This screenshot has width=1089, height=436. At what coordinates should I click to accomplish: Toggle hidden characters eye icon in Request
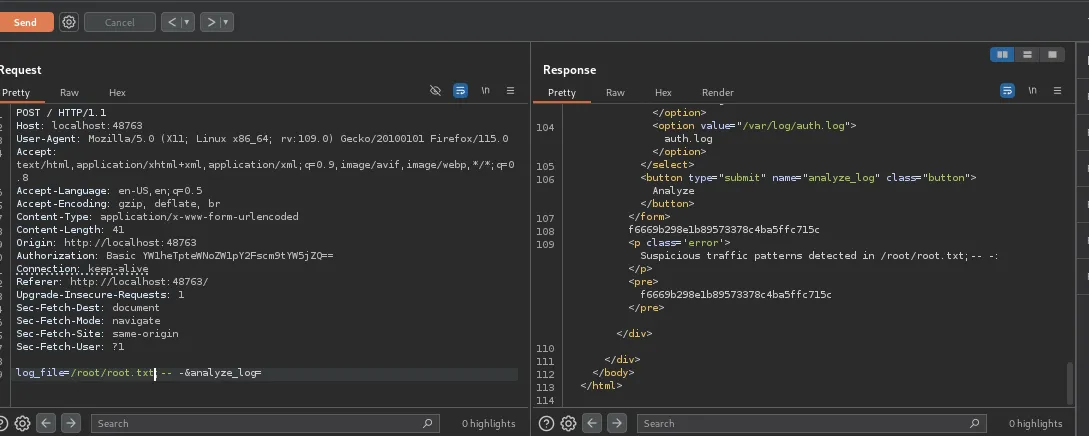(x=435, y=91)
